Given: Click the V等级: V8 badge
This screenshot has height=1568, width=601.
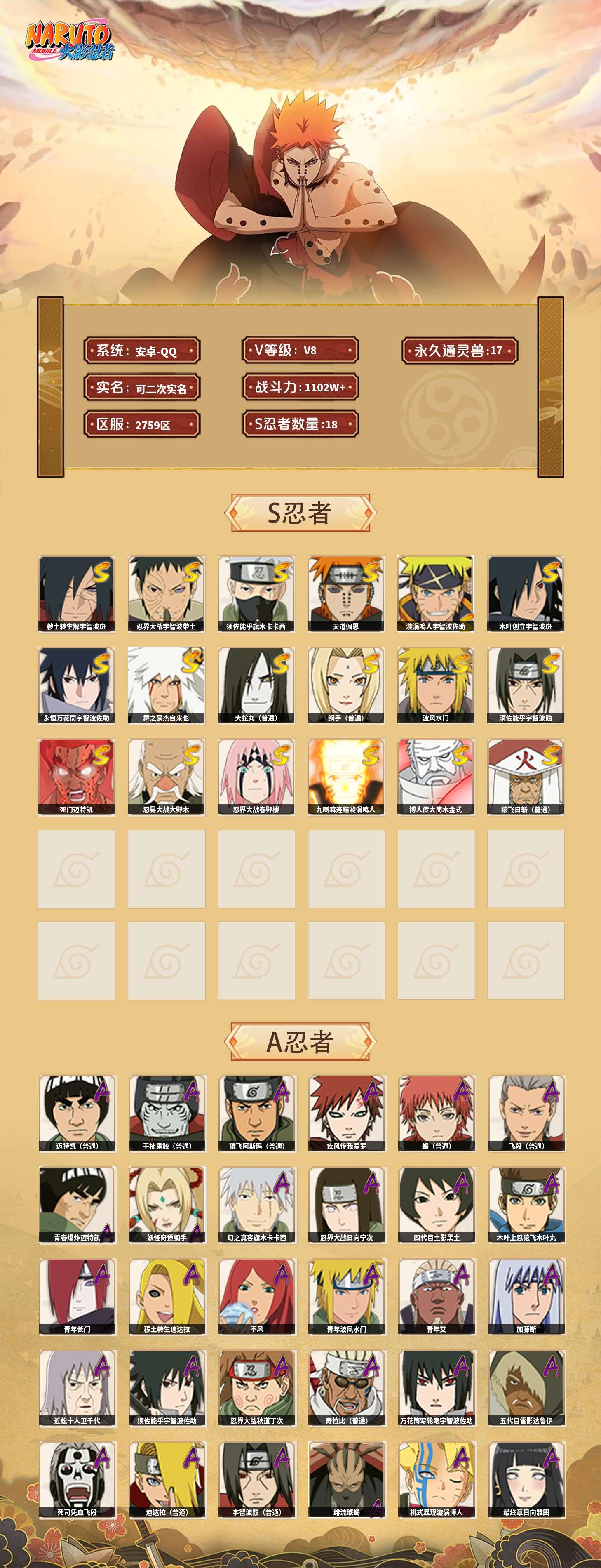Looking at the screenshot, I should pos(300,350).
